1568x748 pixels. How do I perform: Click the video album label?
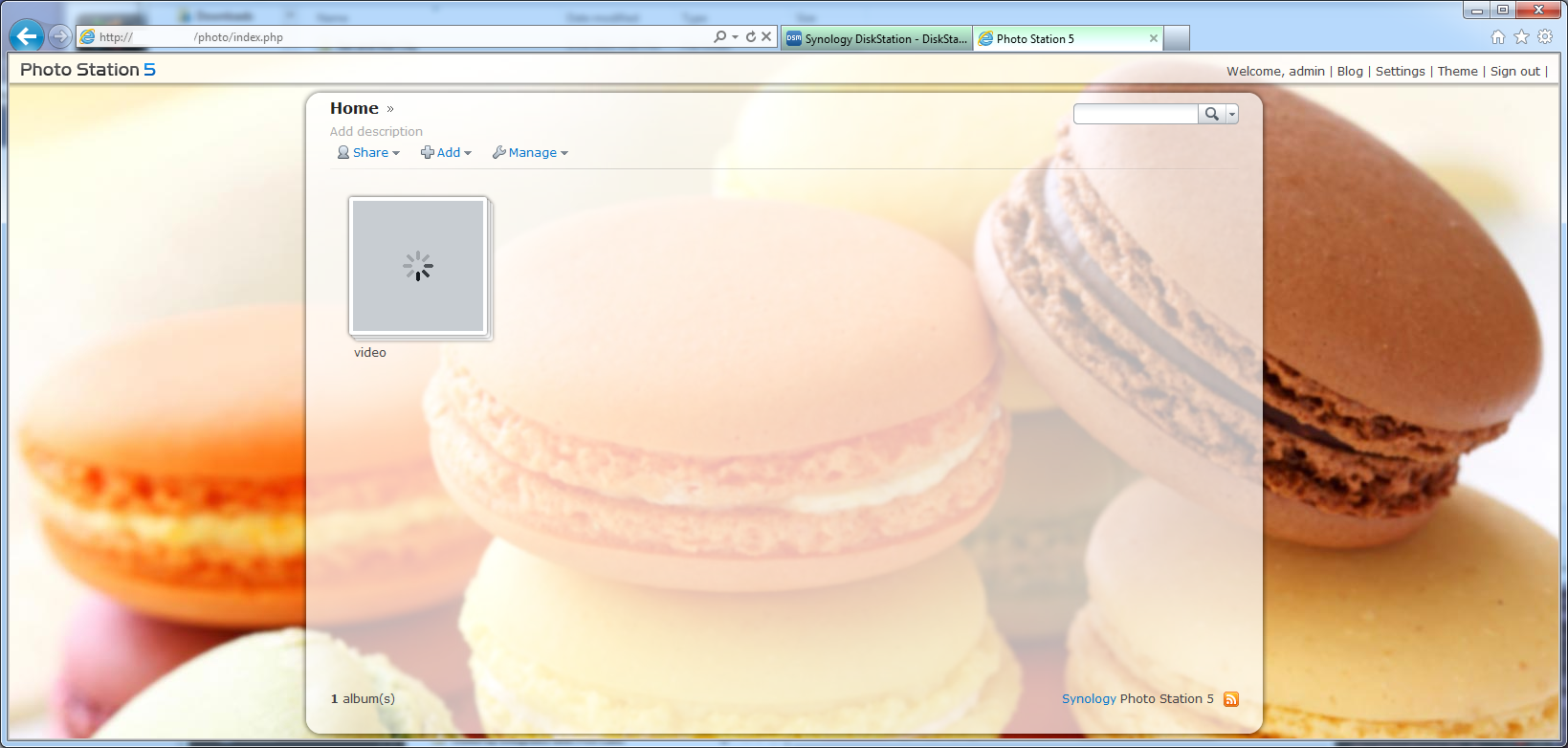point(370,353)
